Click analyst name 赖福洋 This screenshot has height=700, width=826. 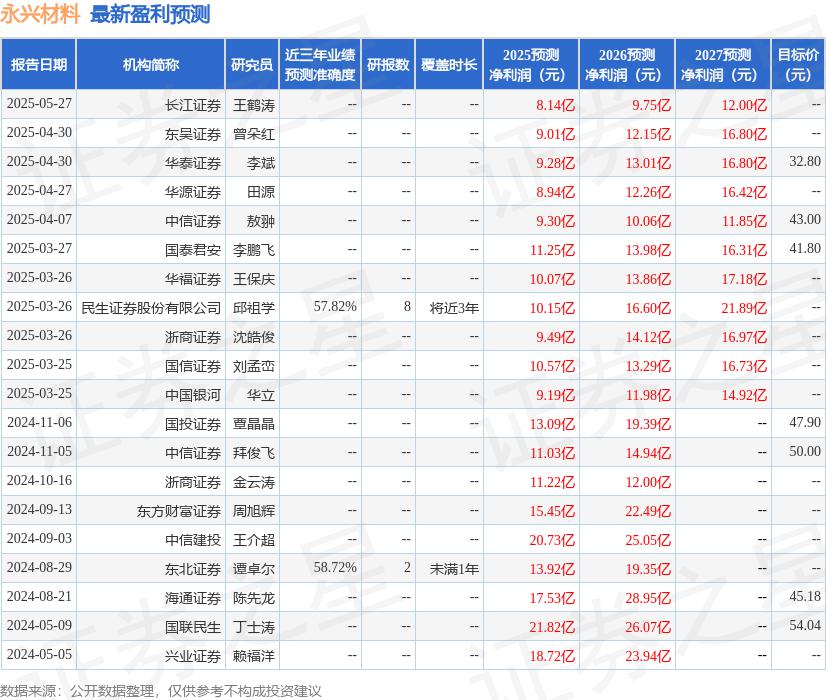tap(254, 656)
